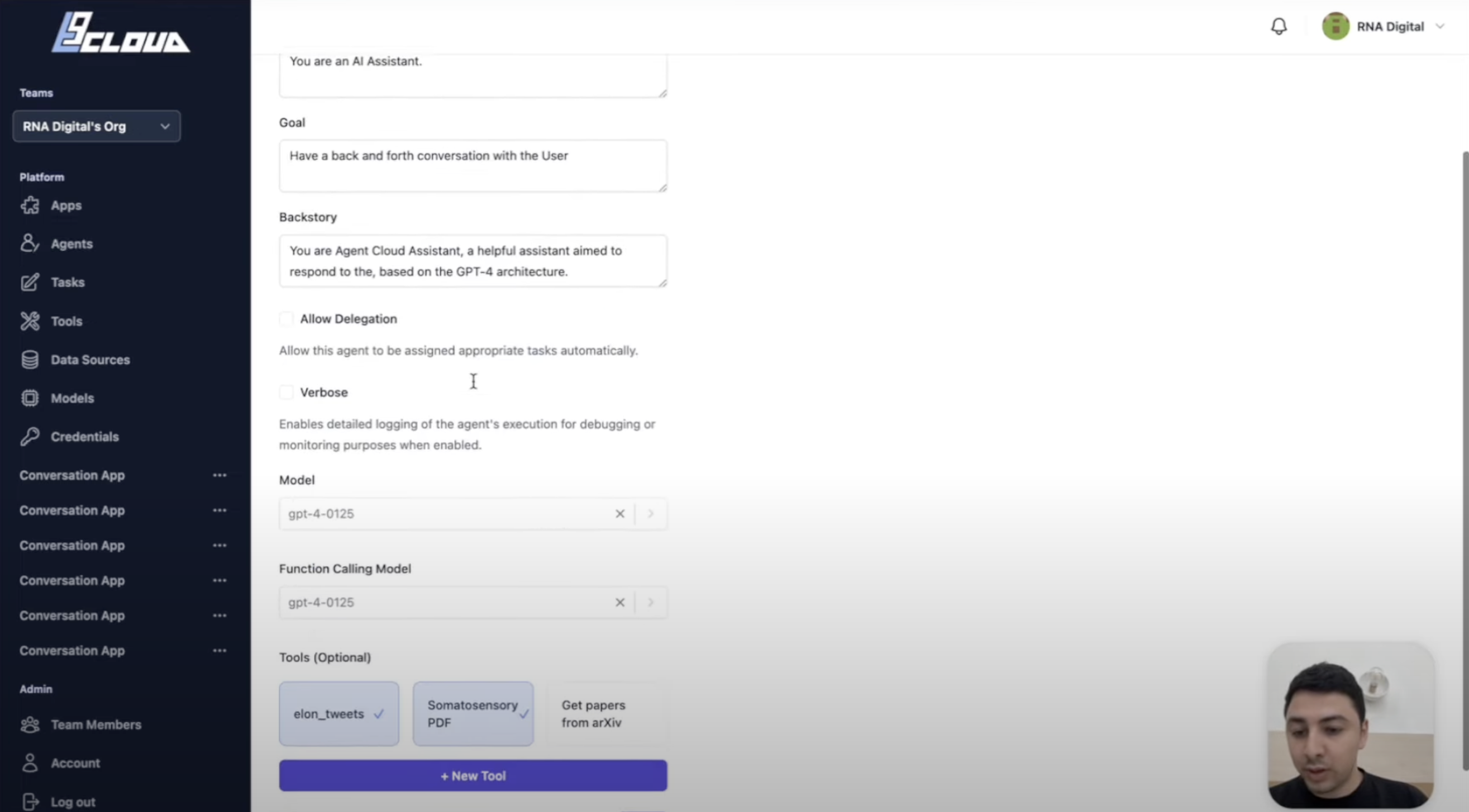The height and width of the screenshot is (812, 1469).
Task: Open the Apps section in the sidebar
Action: click(65, 206)
